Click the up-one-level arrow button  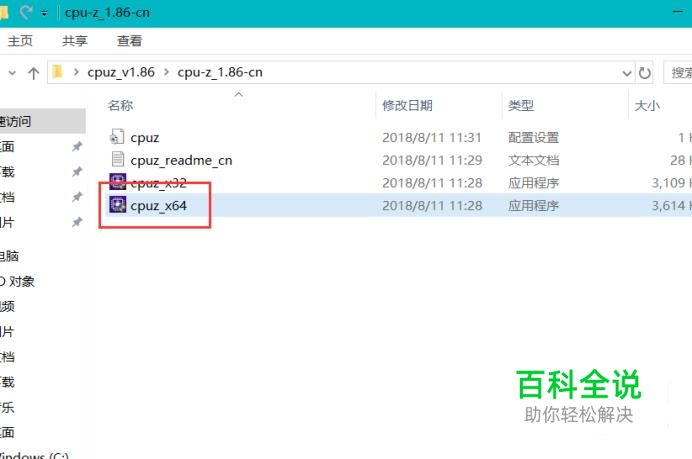pos(34,73)
